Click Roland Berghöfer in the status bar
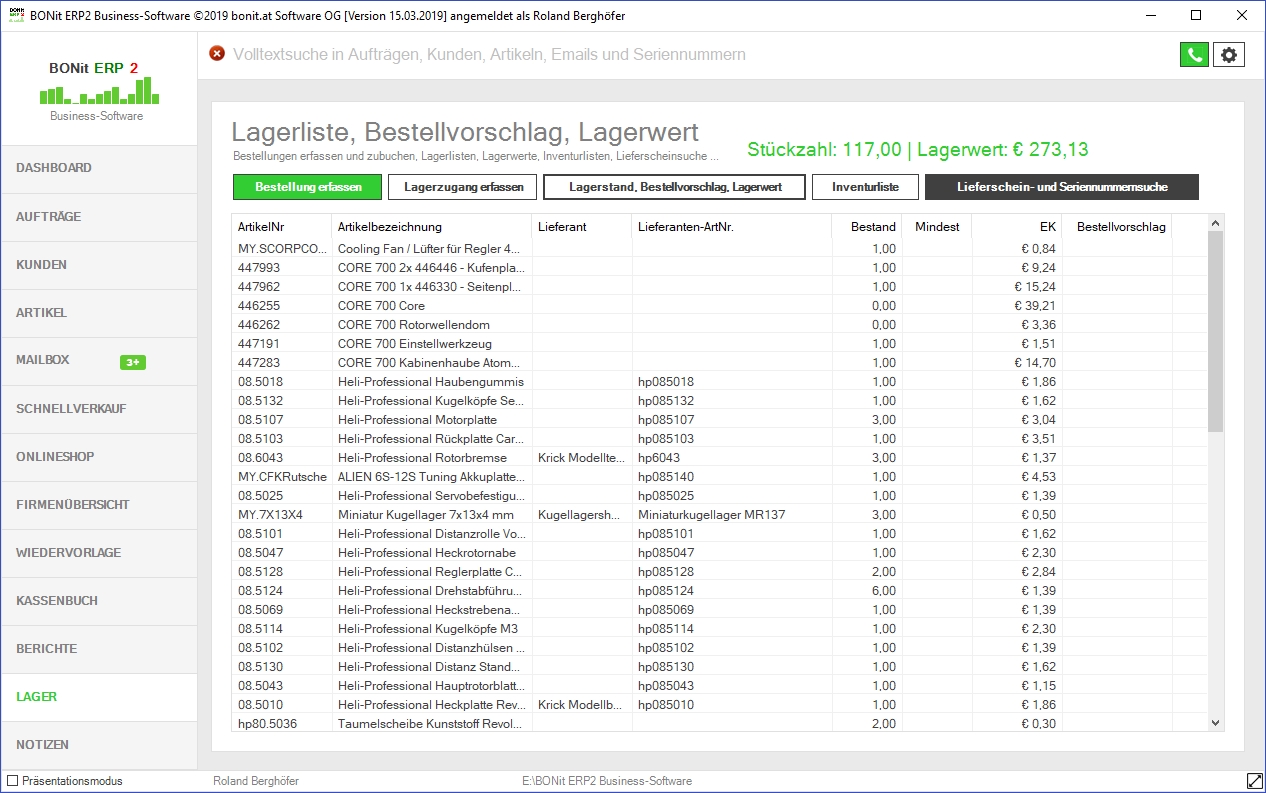The height and width of the screenshot is (793, 1266). click(x=256, y=781)
